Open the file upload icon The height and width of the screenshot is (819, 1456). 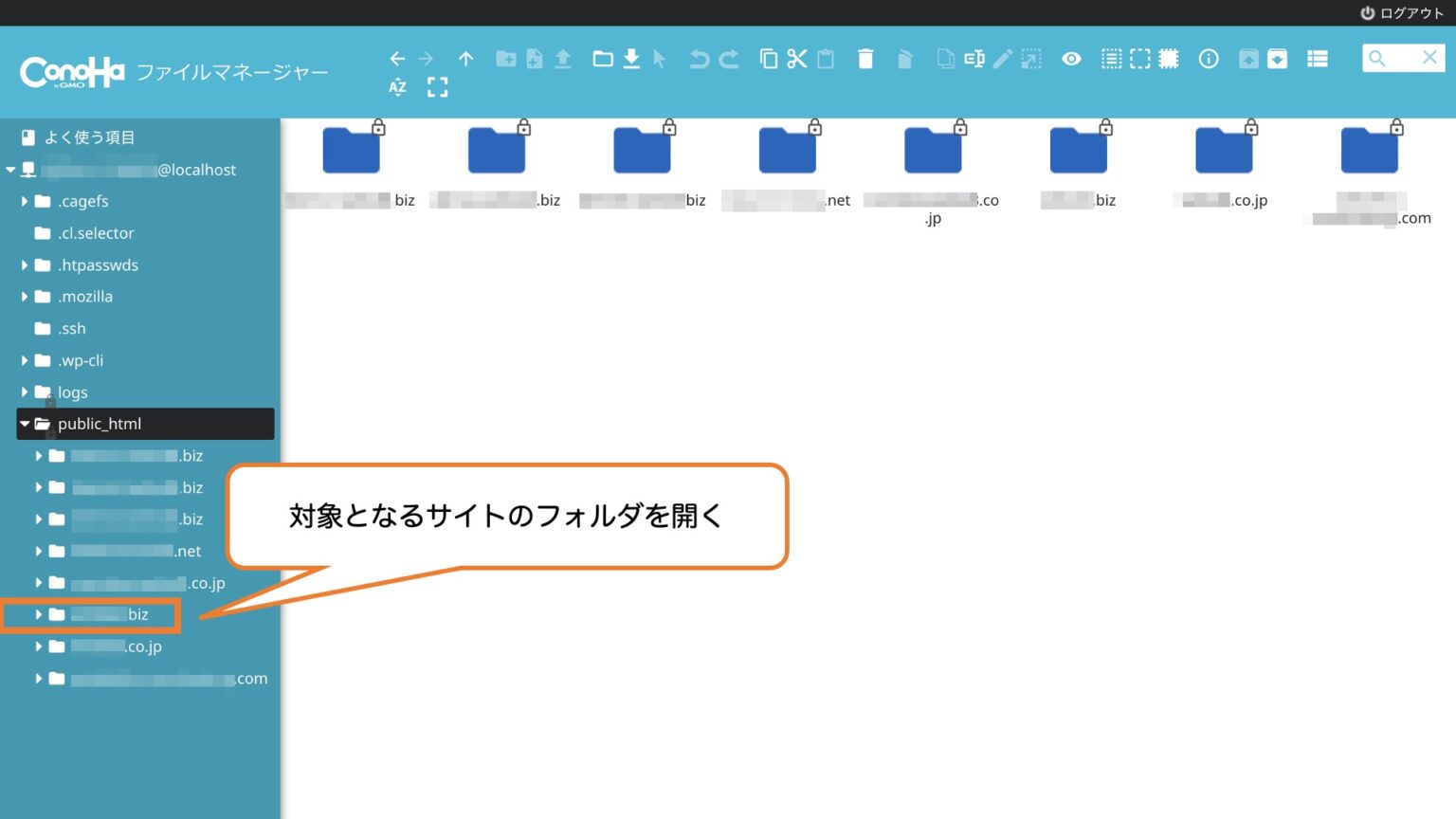[x=563, y=59]
